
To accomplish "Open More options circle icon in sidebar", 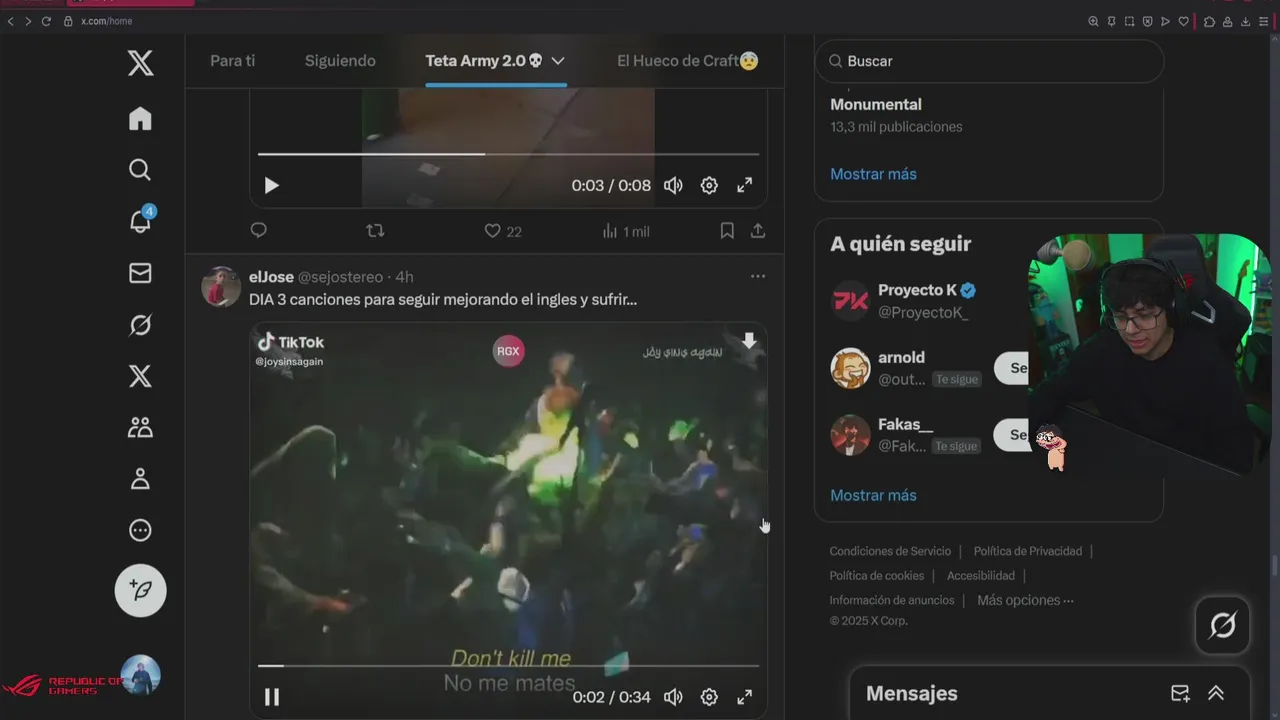I will tap(140, 531).
